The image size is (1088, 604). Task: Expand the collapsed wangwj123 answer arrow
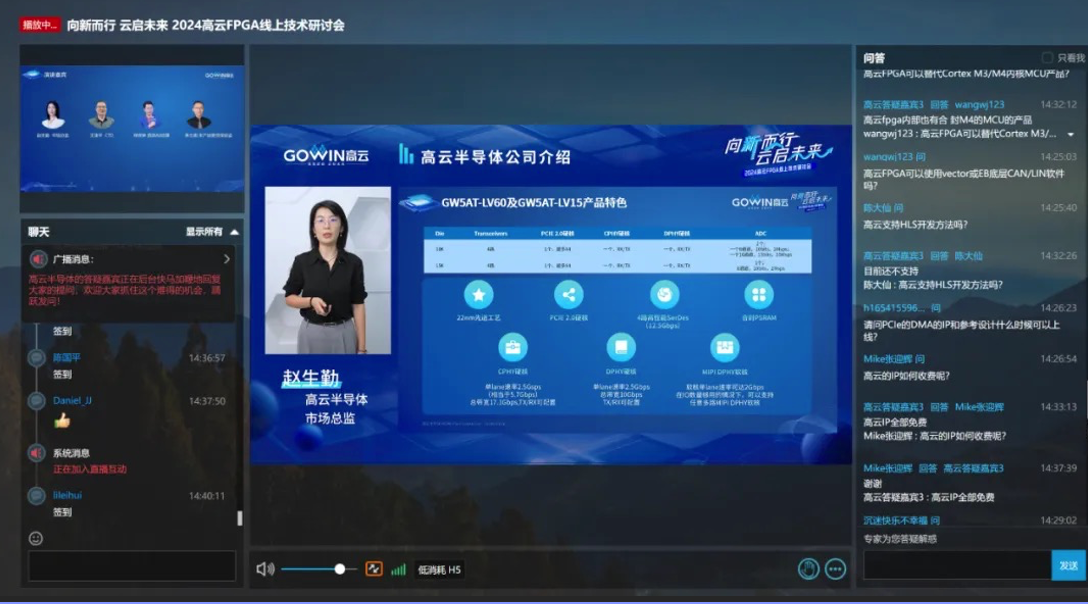point(1071,134)
